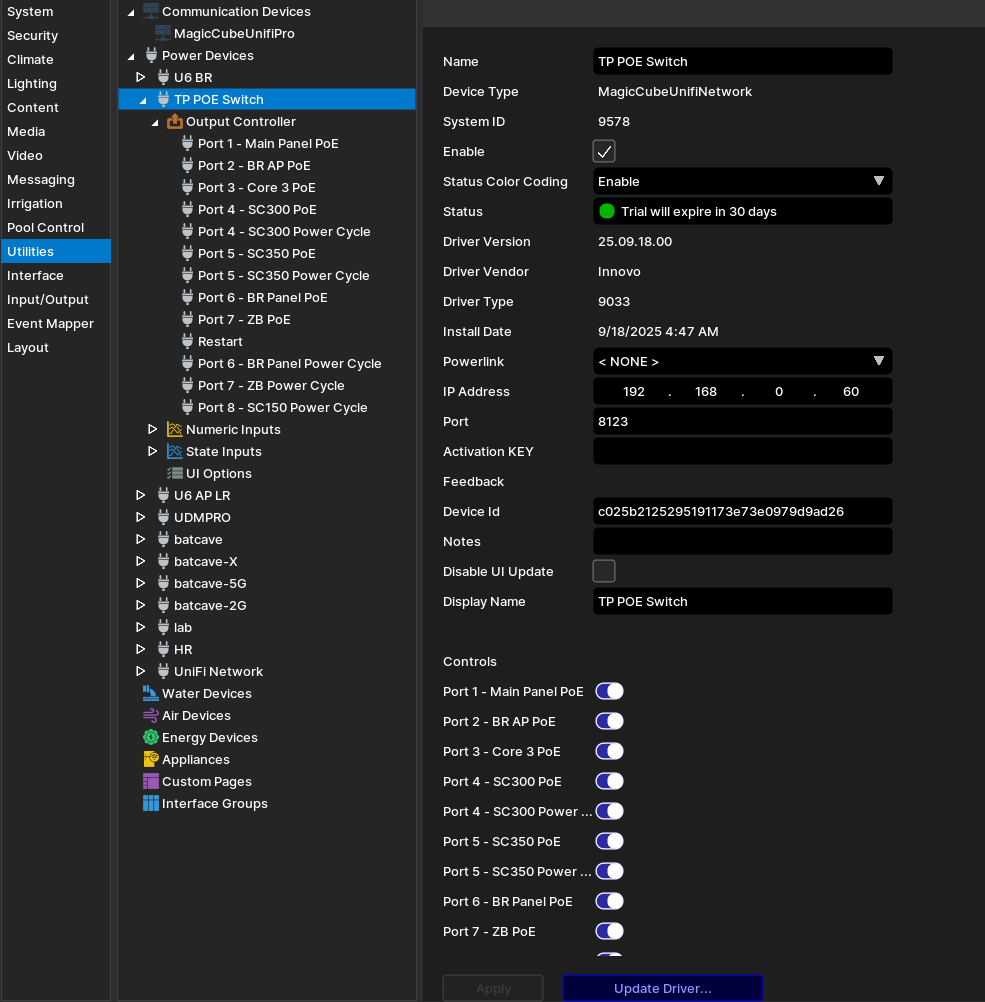Open the Custom Pages icon
Image resolution: width=985 pixels, height=1002 pixels.
[x=151, y=781]
